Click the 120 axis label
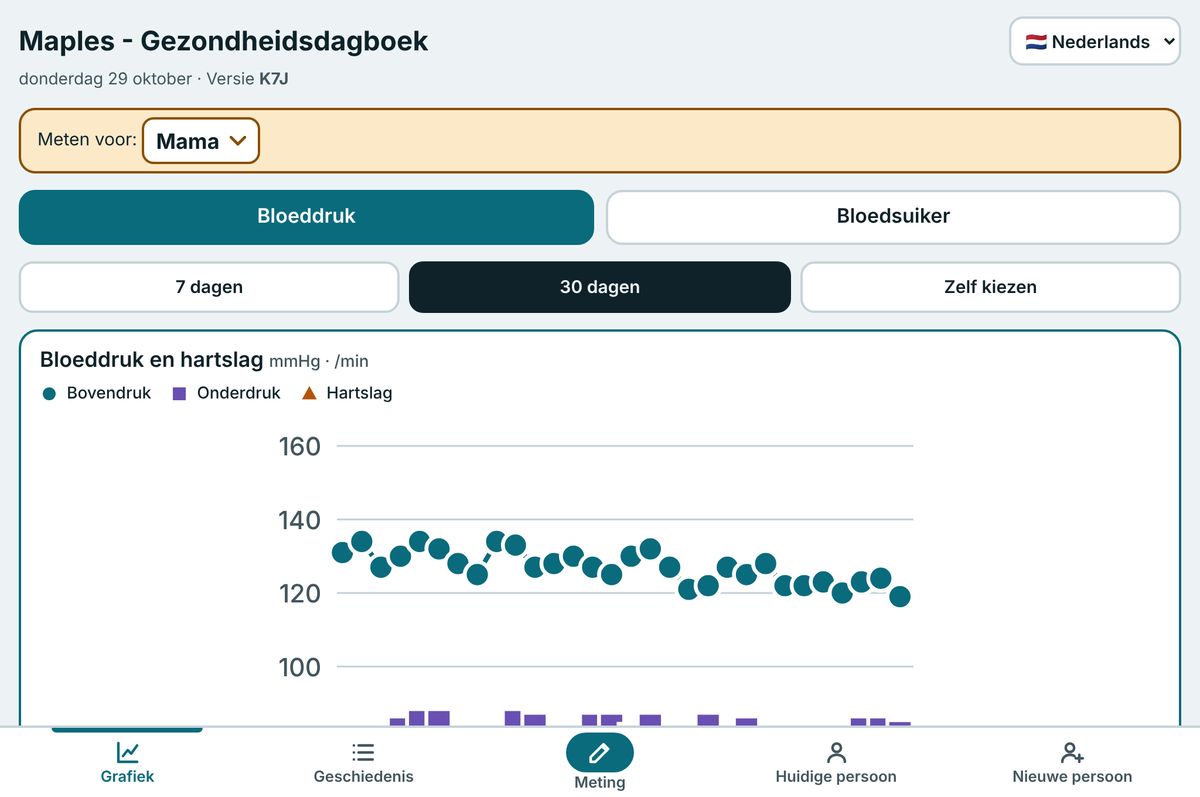1200x797 pixels. pos(300,593)
